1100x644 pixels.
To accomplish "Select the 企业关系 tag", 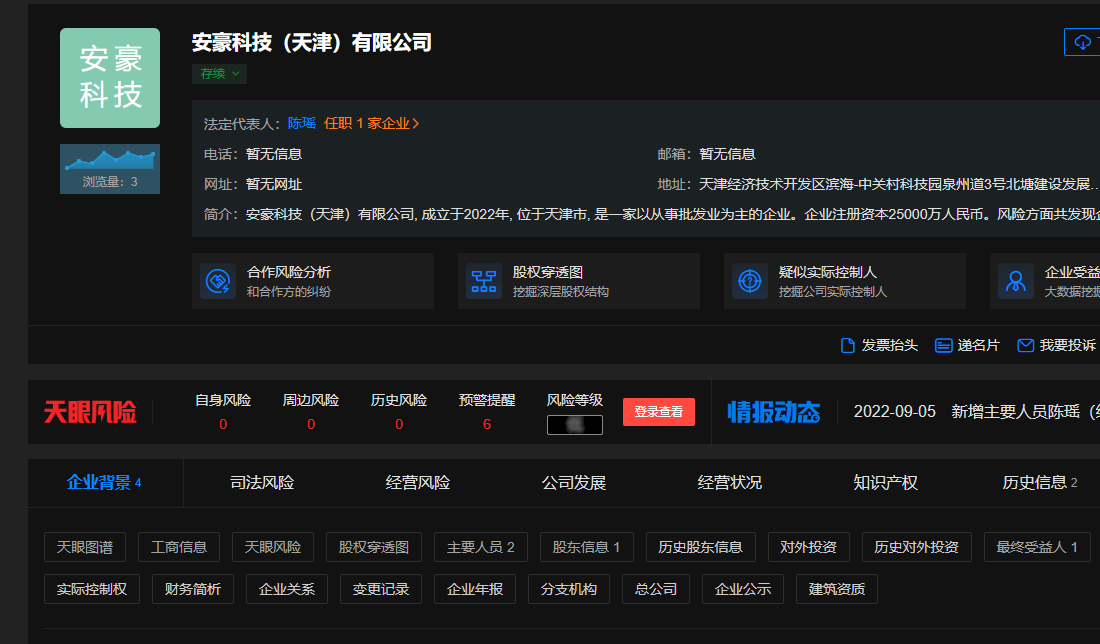I will 287,589.
